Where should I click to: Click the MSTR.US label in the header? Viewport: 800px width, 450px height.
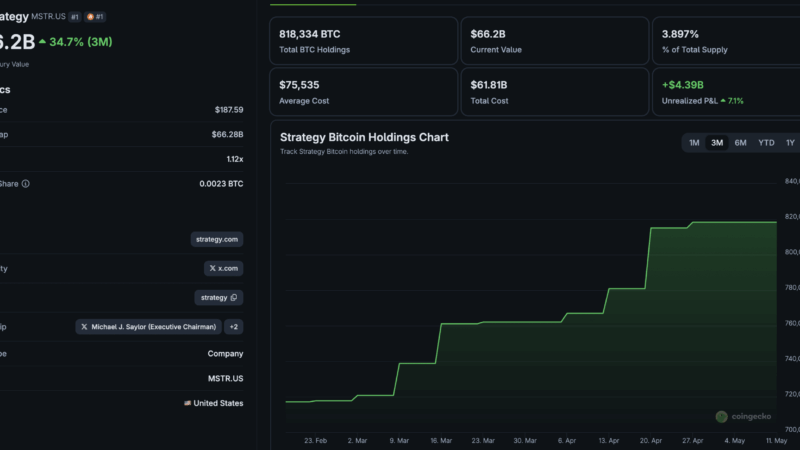(48, 16)
